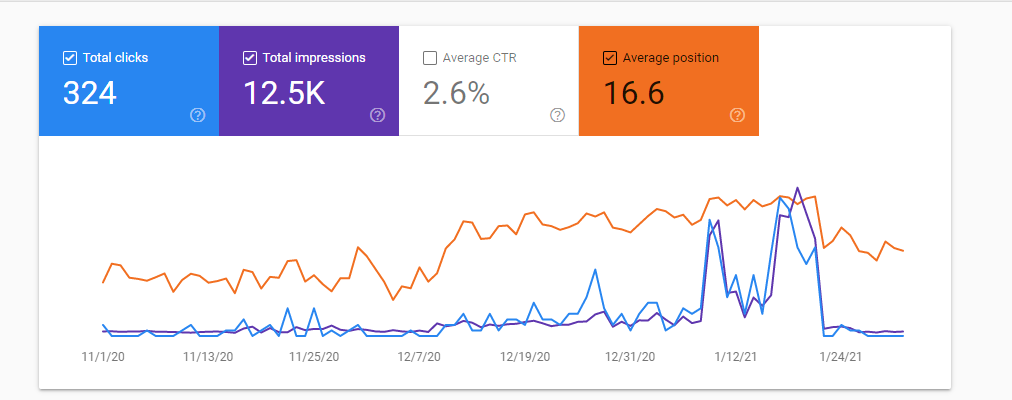
Task: Open help icon on Average CTR card
Action: pos(558,115)
